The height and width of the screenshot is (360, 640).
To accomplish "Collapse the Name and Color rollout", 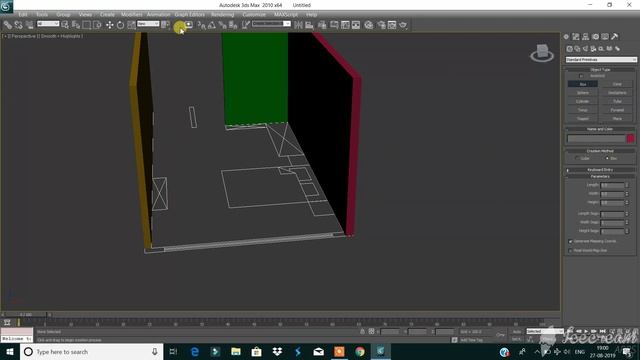I will point(600,129).
